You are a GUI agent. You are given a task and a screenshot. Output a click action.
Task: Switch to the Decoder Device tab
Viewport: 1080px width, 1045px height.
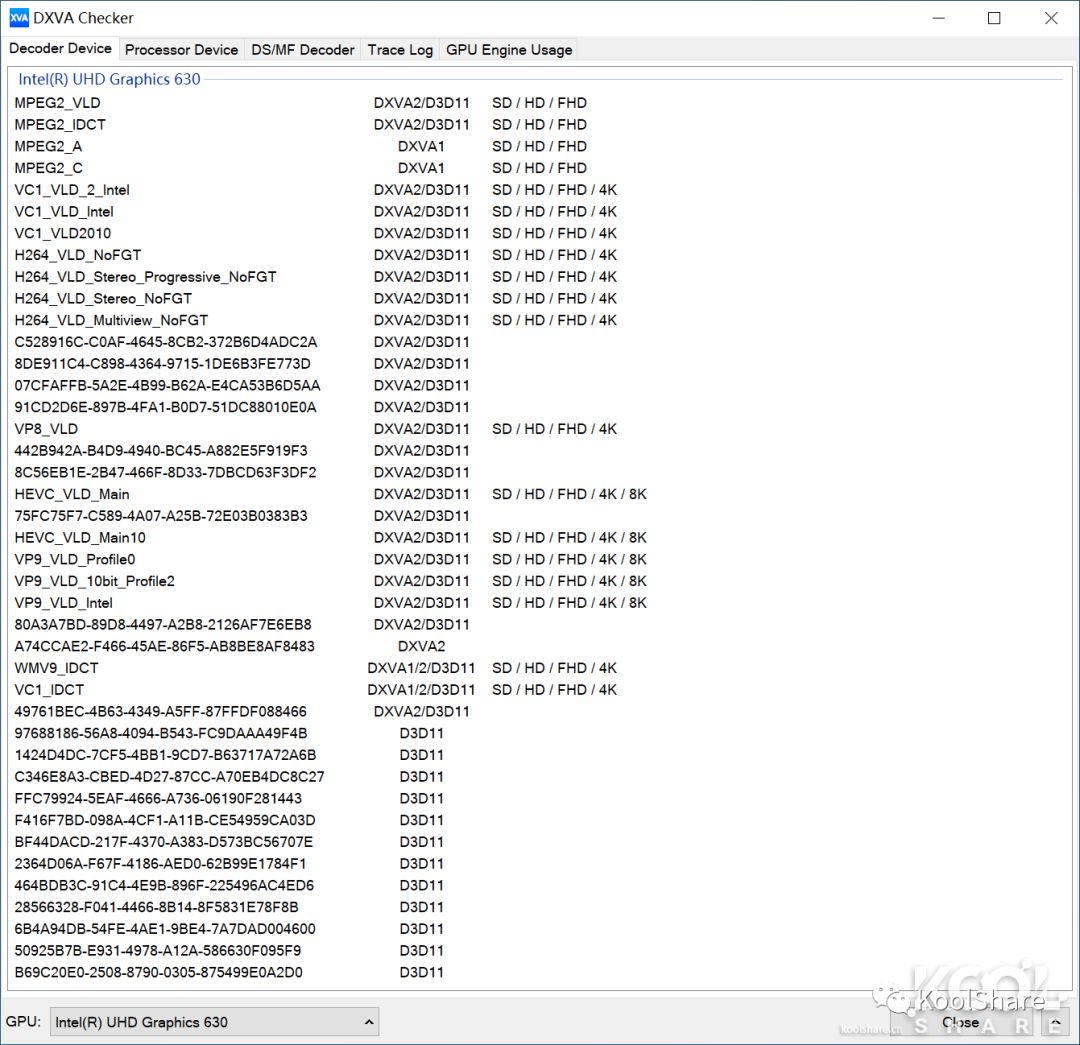tap(60, 48)
